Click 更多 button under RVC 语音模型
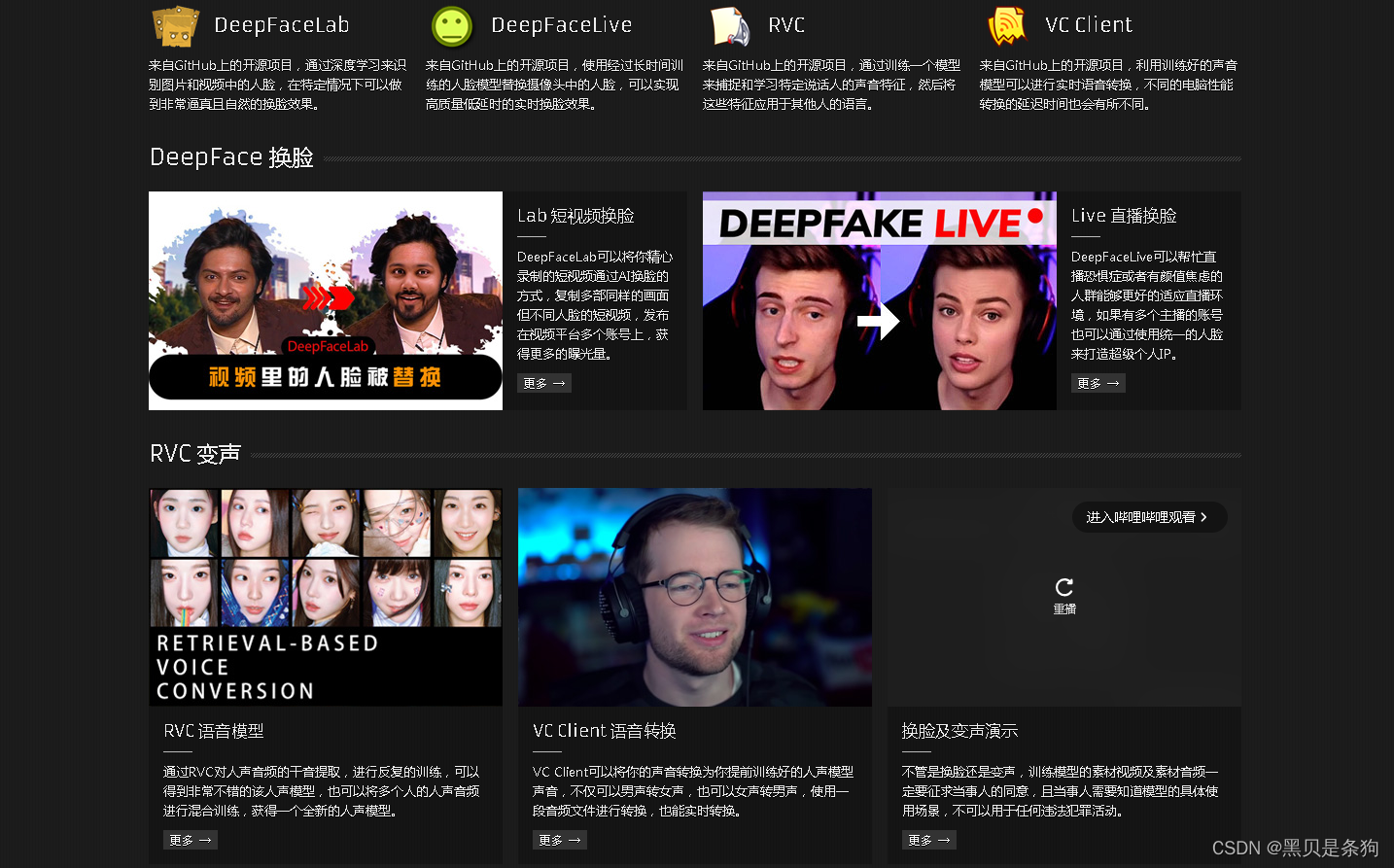The height and width of the screenshot is (868, 1394). [x=191, y=840]
